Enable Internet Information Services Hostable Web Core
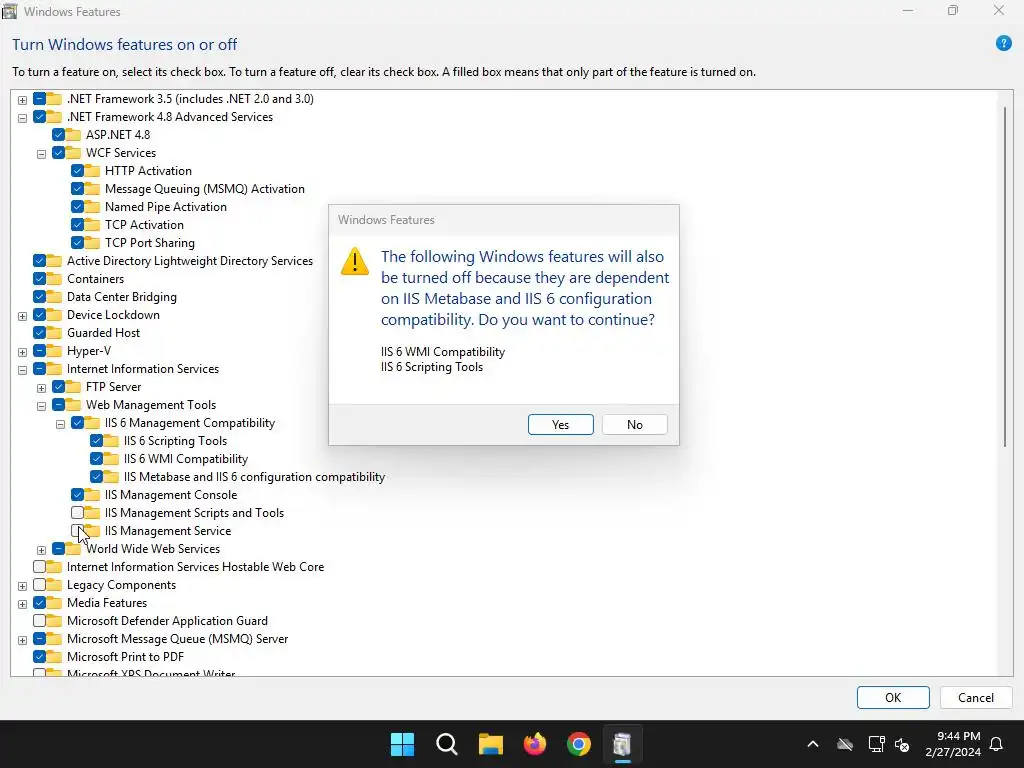 39,567
